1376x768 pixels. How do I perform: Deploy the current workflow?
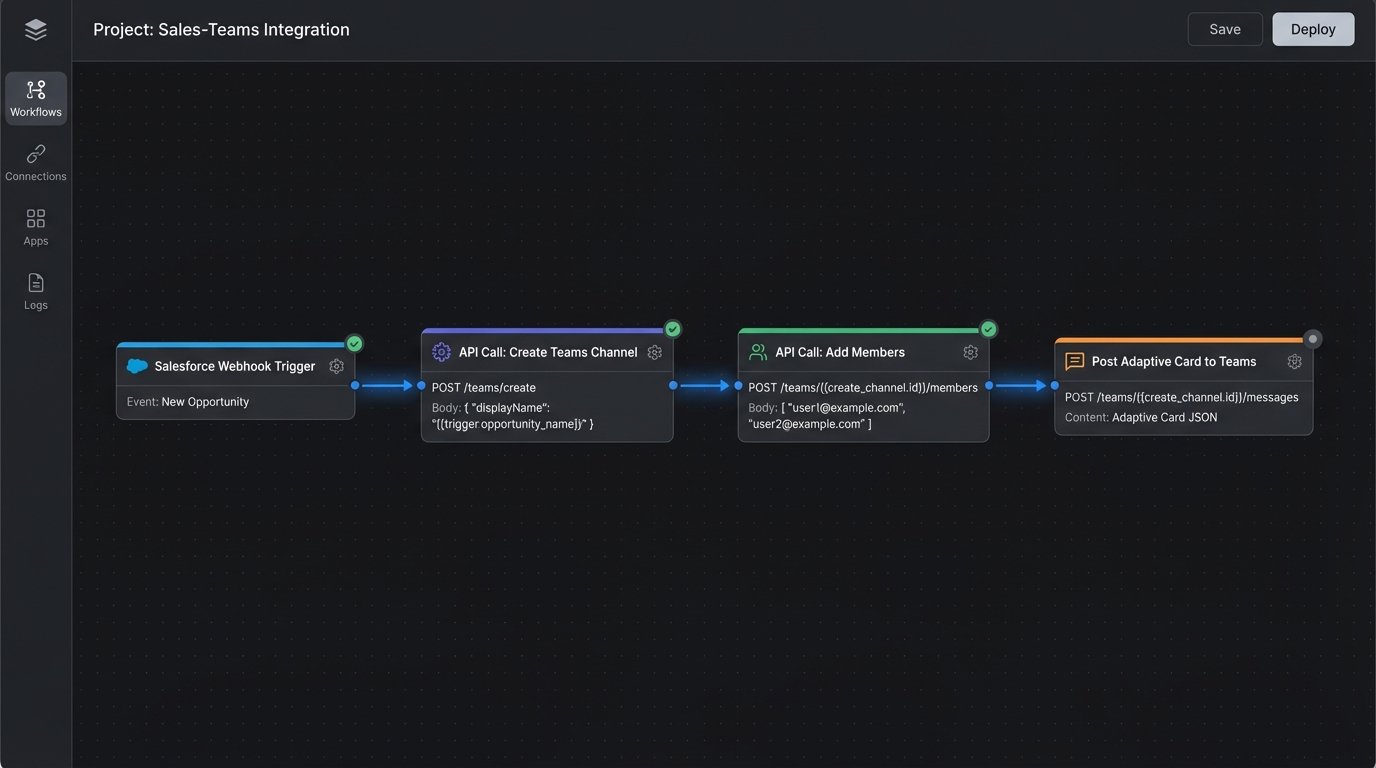[x=1312, y=29]
